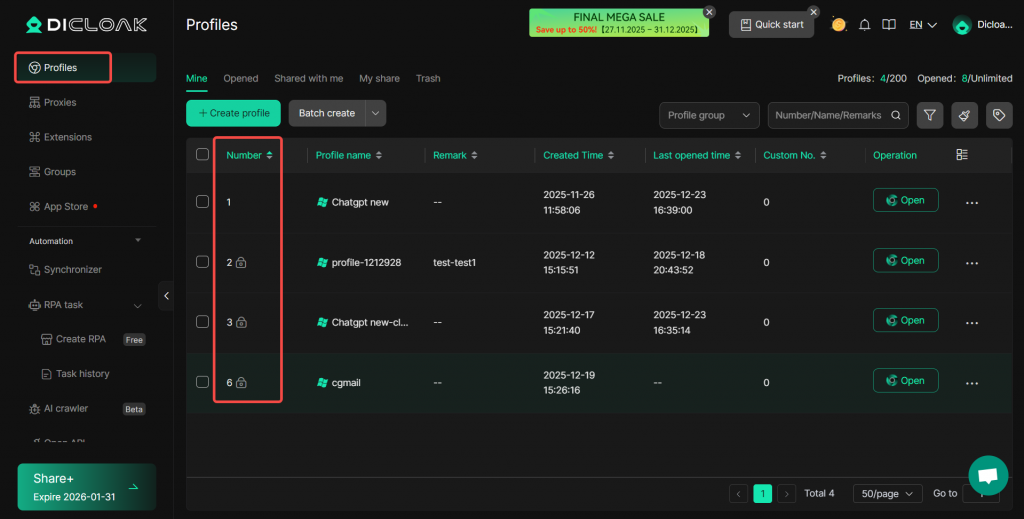Image resolution: width=1024 pixels, height=519 pixels.
Task: Open the documentation book icon
Action: 888,25
